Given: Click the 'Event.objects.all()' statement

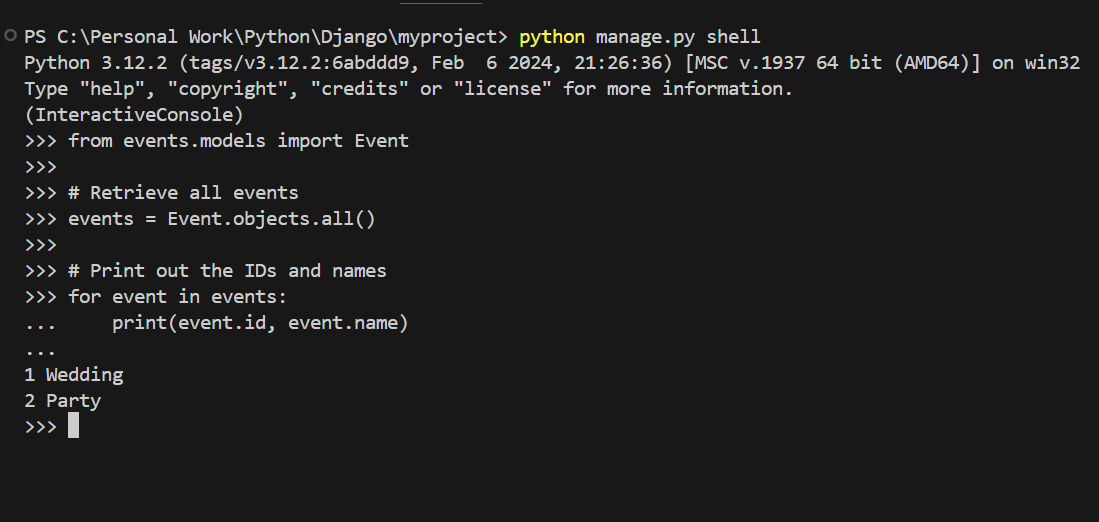Looking at the screenshot, I should coord(271,219).
